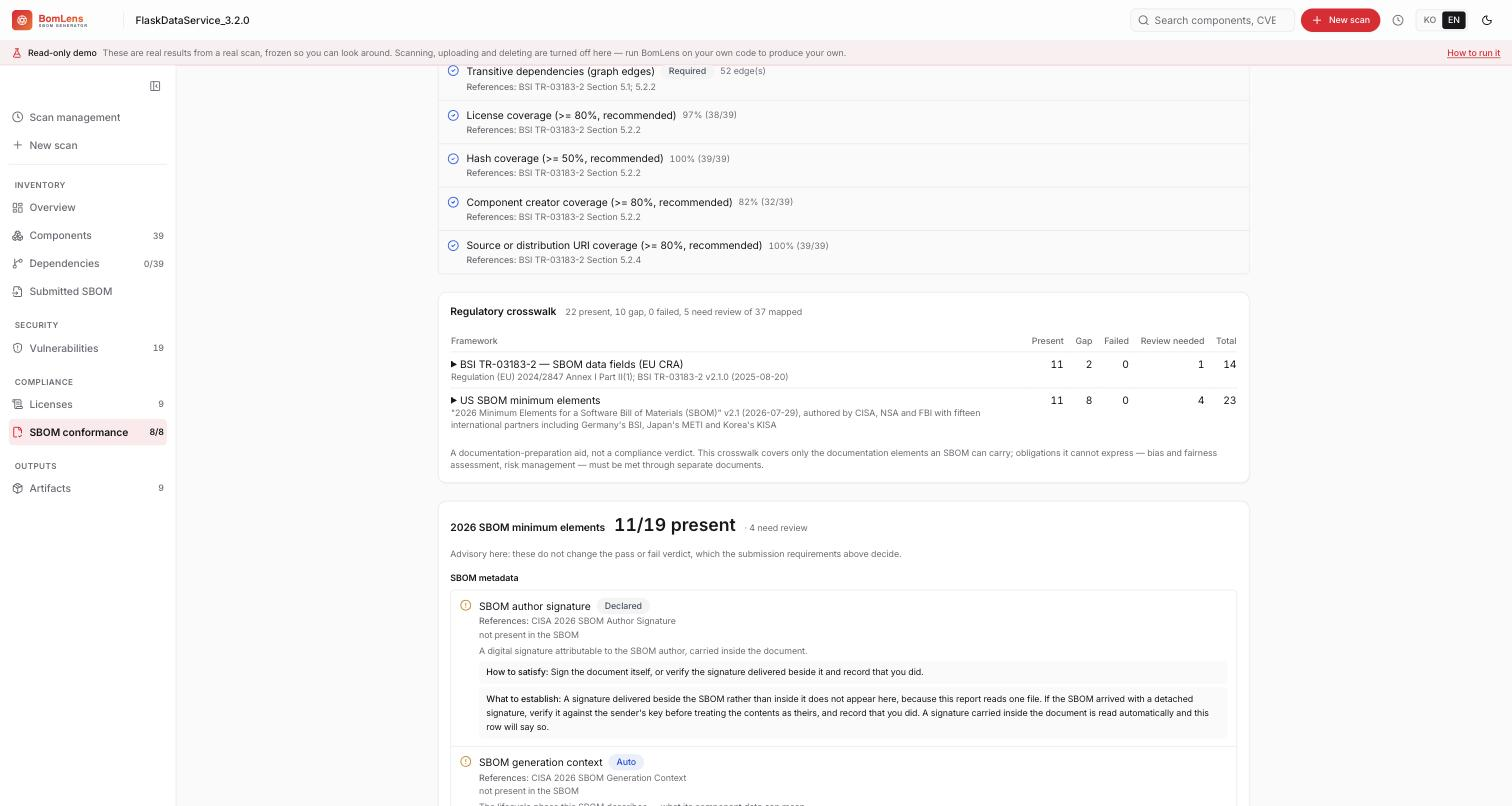Toggle dark mode moon icon
This screenshot has height=806, width=1512.
point(1487,20)
